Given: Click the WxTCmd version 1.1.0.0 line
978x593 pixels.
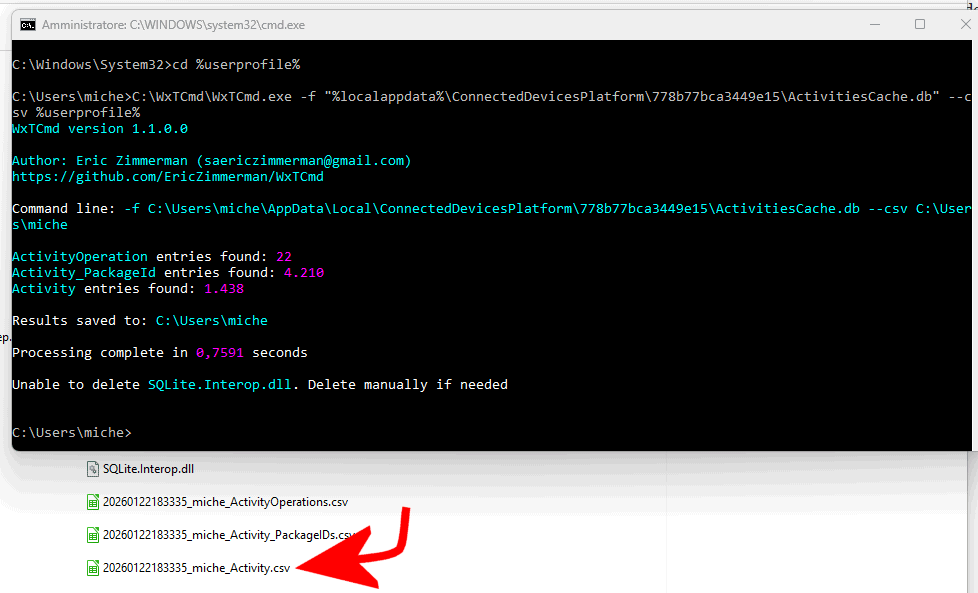Looking at the screenshot, I should tap(99, 129).
